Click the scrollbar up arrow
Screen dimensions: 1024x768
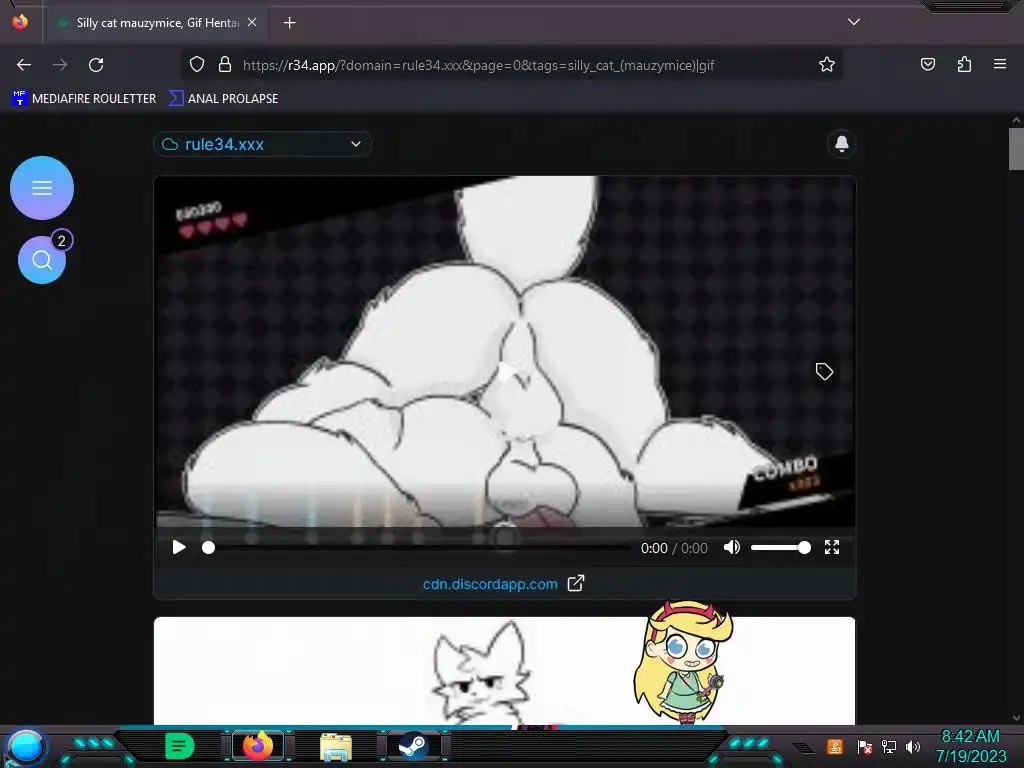pyautogui.click(x=1016, y=120)
